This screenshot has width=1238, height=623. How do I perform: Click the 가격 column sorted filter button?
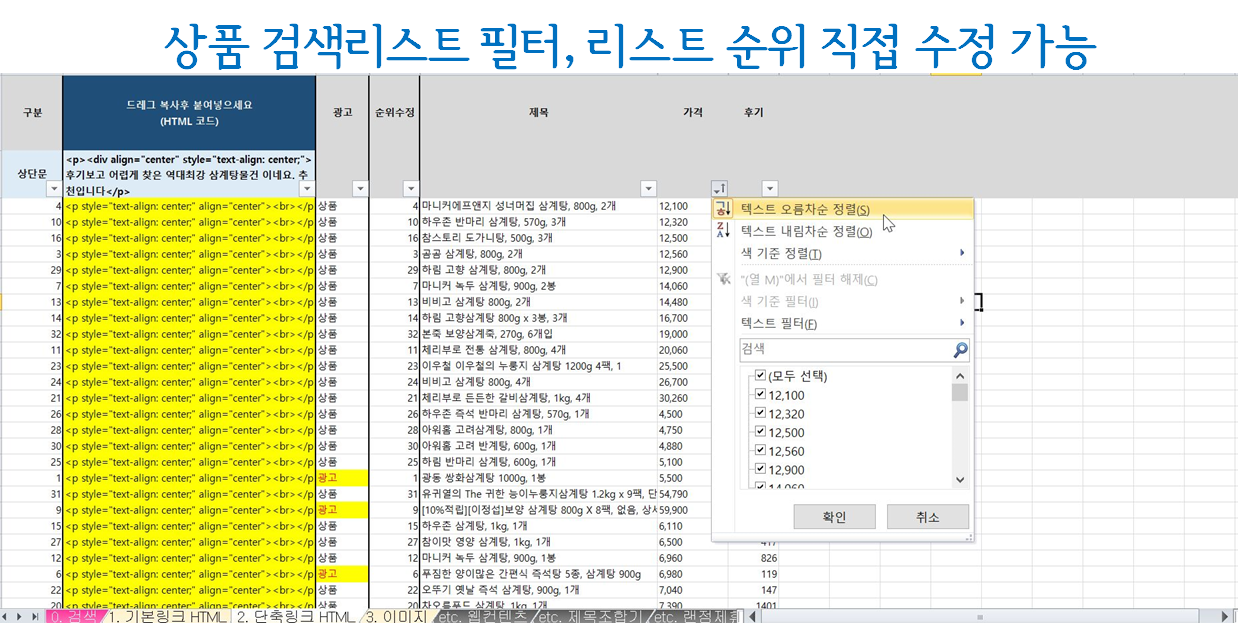click(719, 188)
